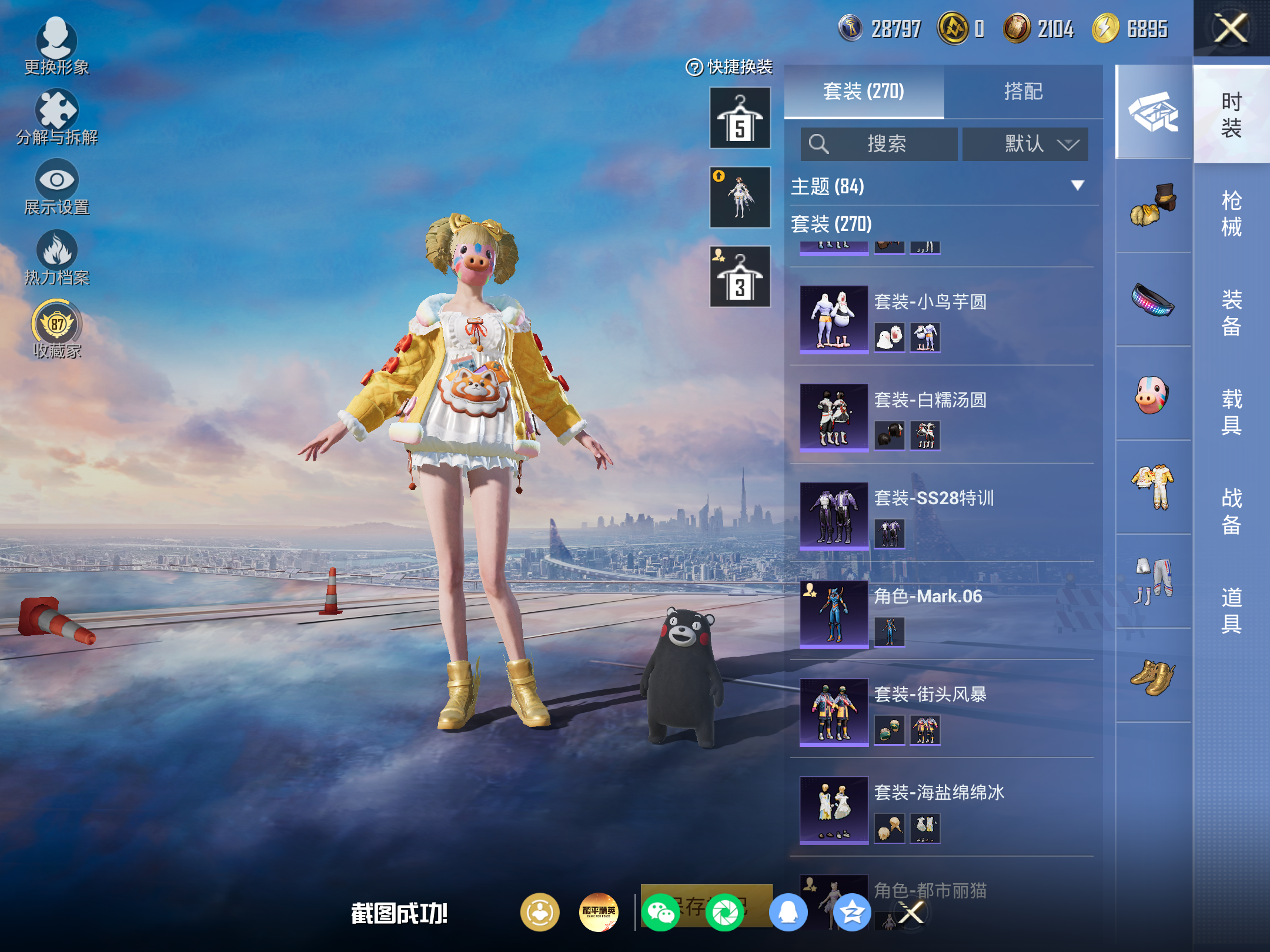This screenshot has height=952, width=1270.
Task: Open the gold shoes category icon
Action: [x=1153, y=676]
